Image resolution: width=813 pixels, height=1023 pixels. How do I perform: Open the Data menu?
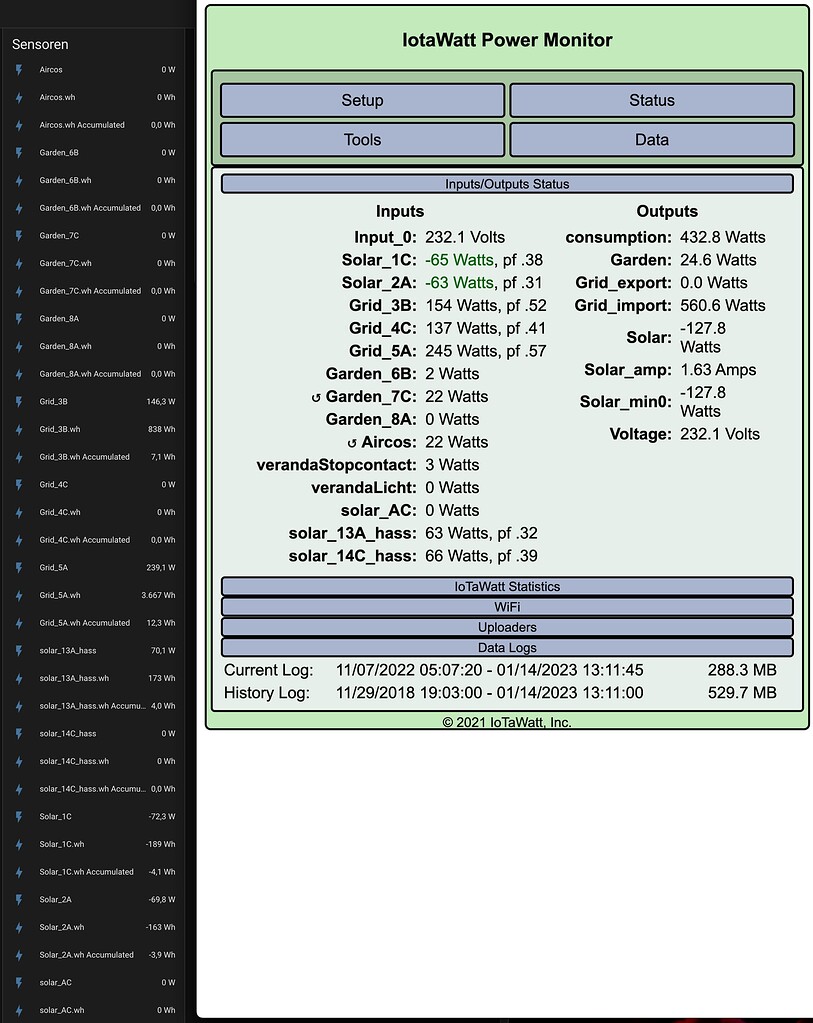(x=651, y=140)
